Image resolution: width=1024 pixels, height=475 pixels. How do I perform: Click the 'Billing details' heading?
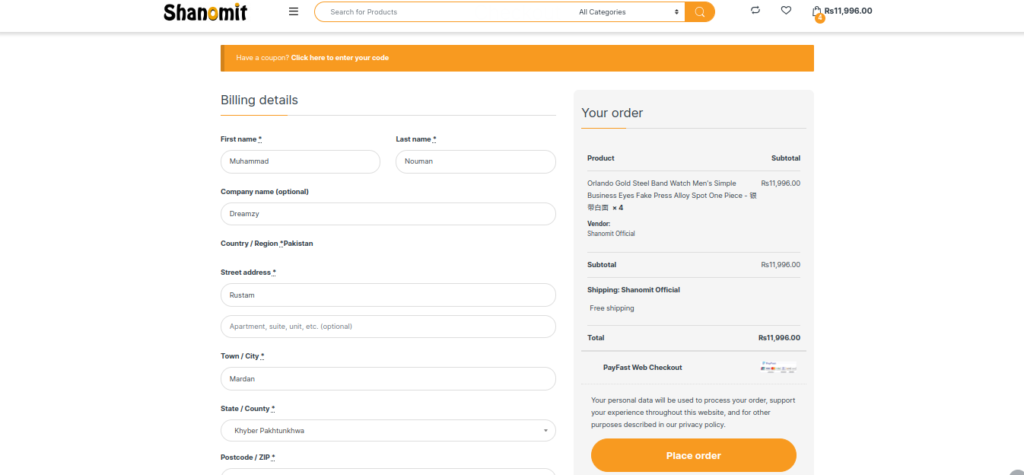tap(259, 100)
